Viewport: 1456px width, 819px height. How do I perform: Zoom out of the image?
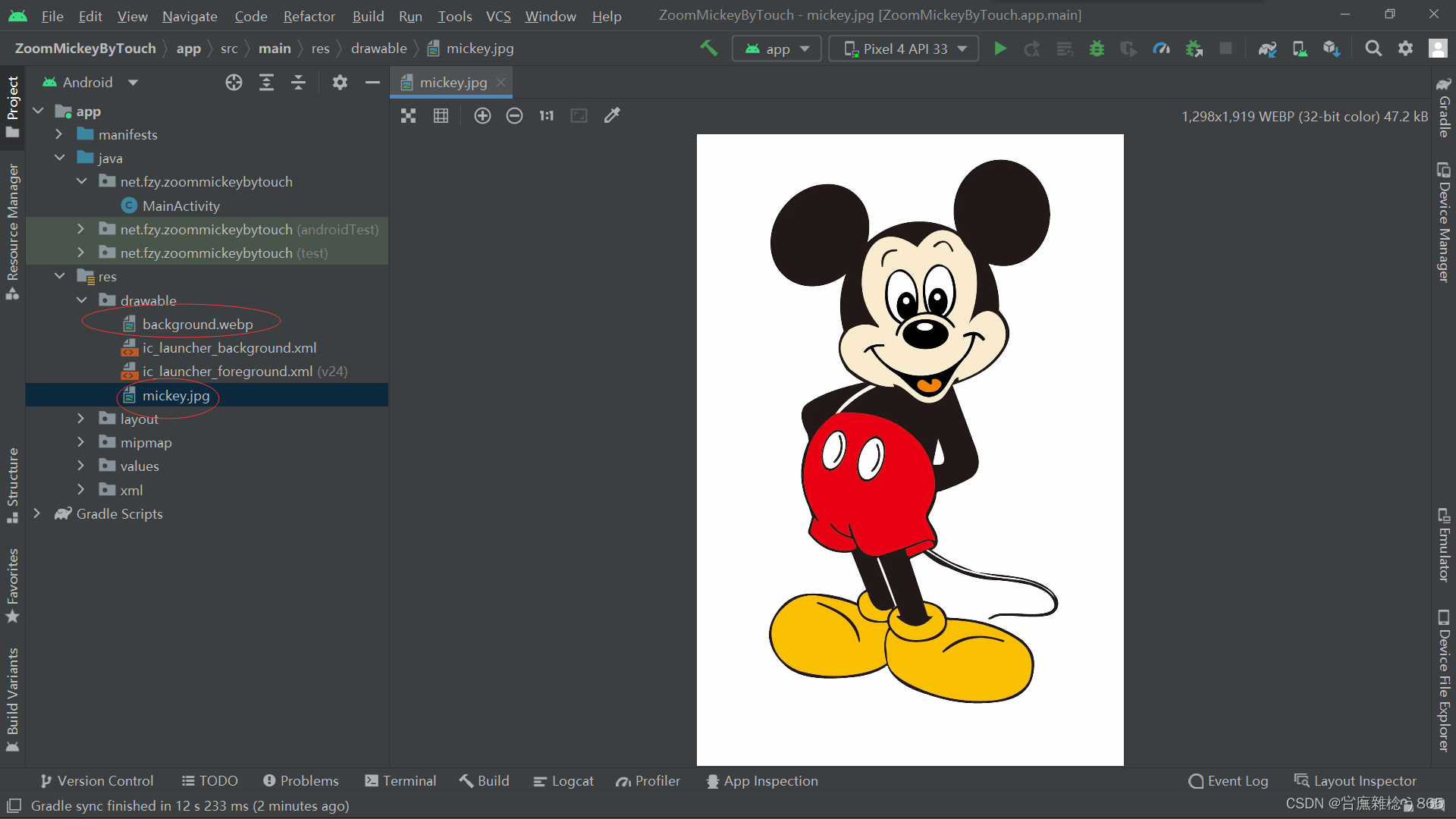[514, 115]
